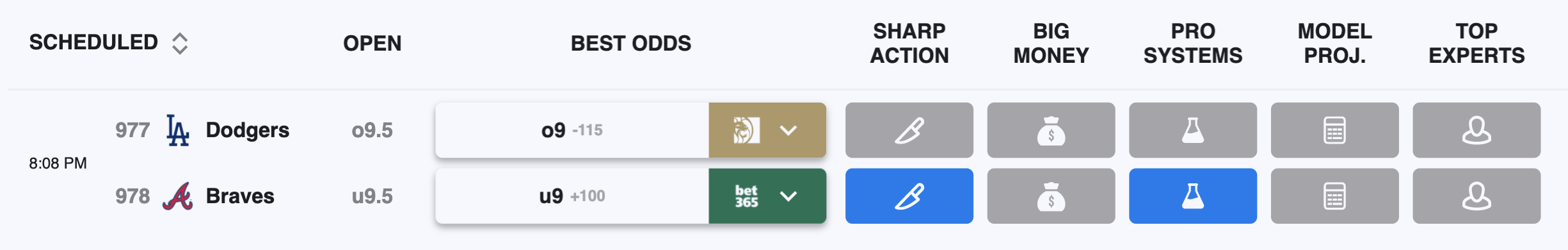This screenshot has width=1568, height=250.
Task: Click the u9 +100 best odds cell
Action: 572,196
